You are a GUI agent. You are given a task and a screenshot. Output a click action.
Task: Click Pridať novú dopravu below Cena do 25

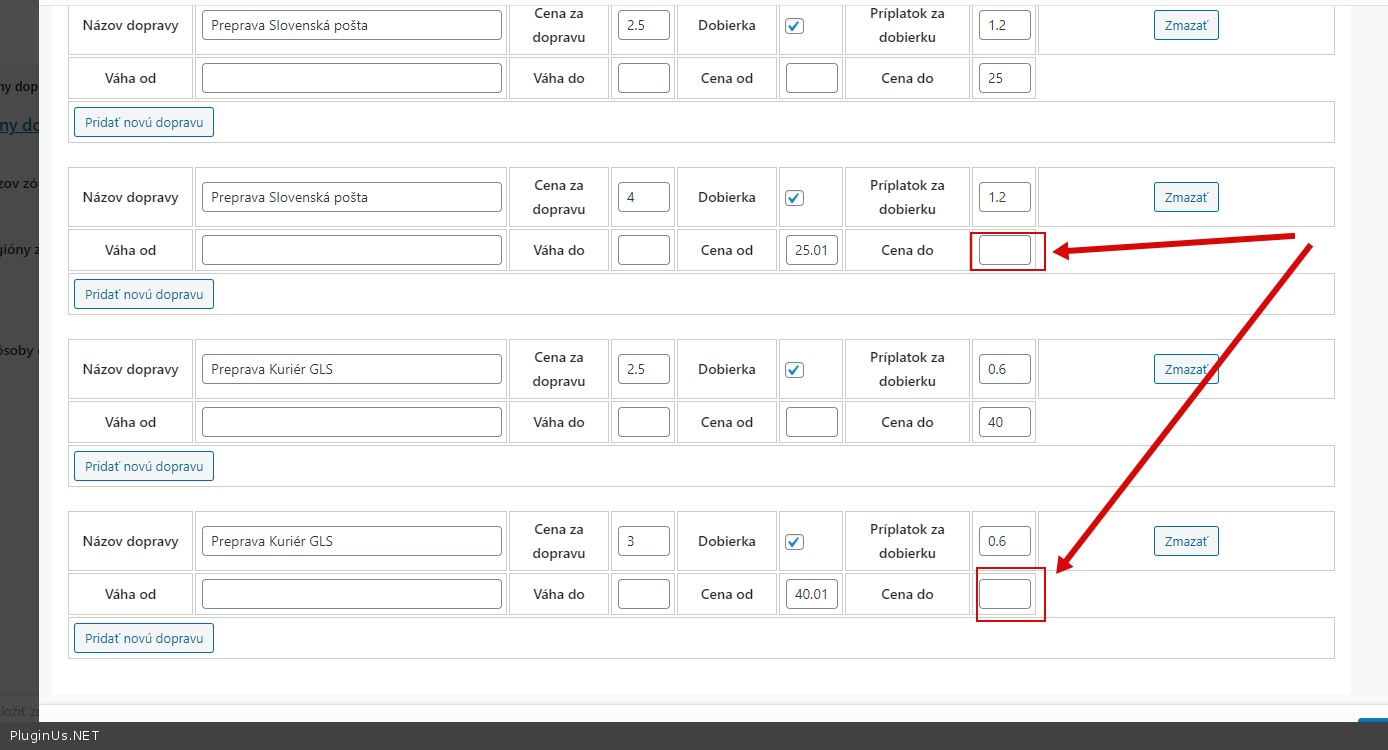(x=144, y=122)
